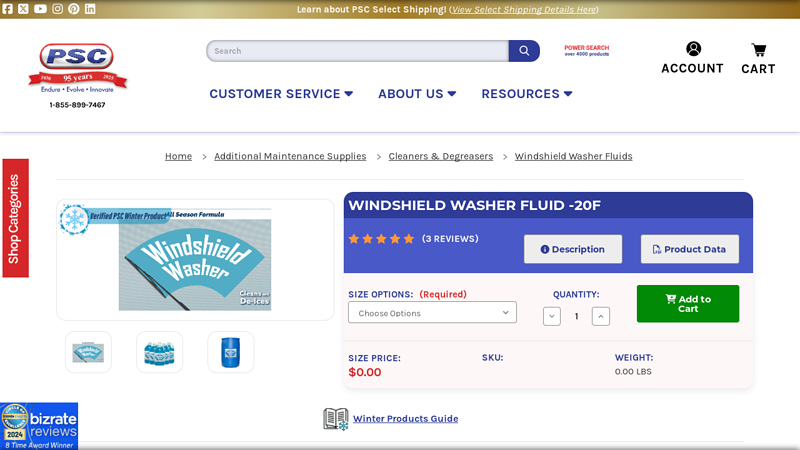Click the five-star rating
Image resolution: width=800 pixels, height=450 pixels.
(x=381, y=239)
